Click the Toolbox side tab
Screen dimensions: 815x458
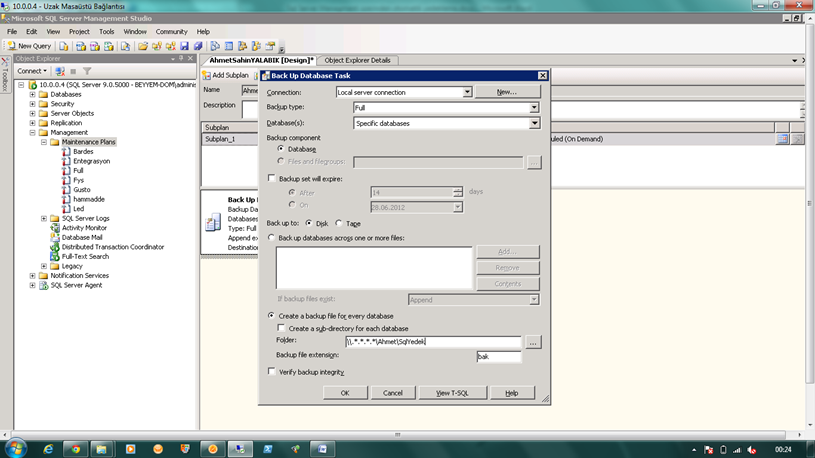[5, 74]
